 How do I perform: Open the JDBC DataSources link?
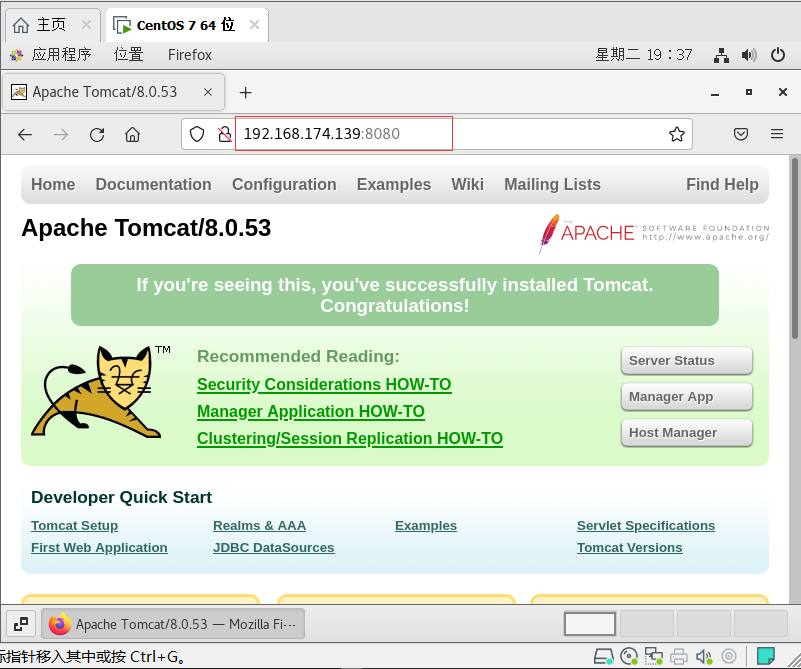(273, 547)
